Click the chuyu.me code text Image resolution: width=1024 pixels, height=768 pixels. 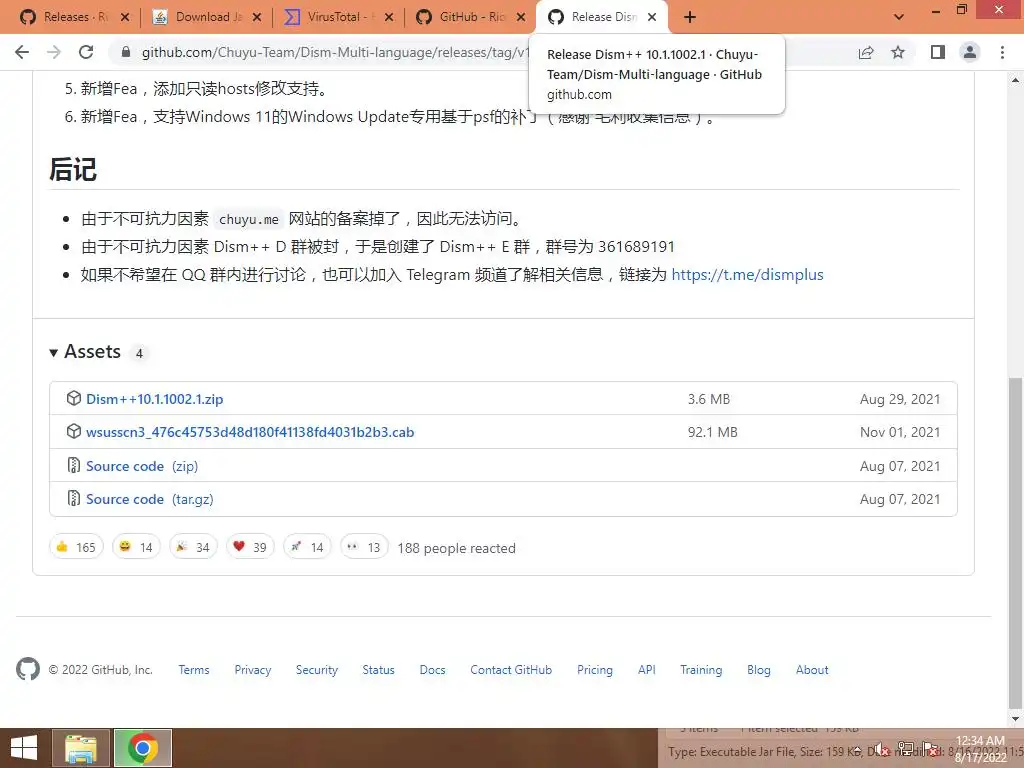tap(249, 219)
